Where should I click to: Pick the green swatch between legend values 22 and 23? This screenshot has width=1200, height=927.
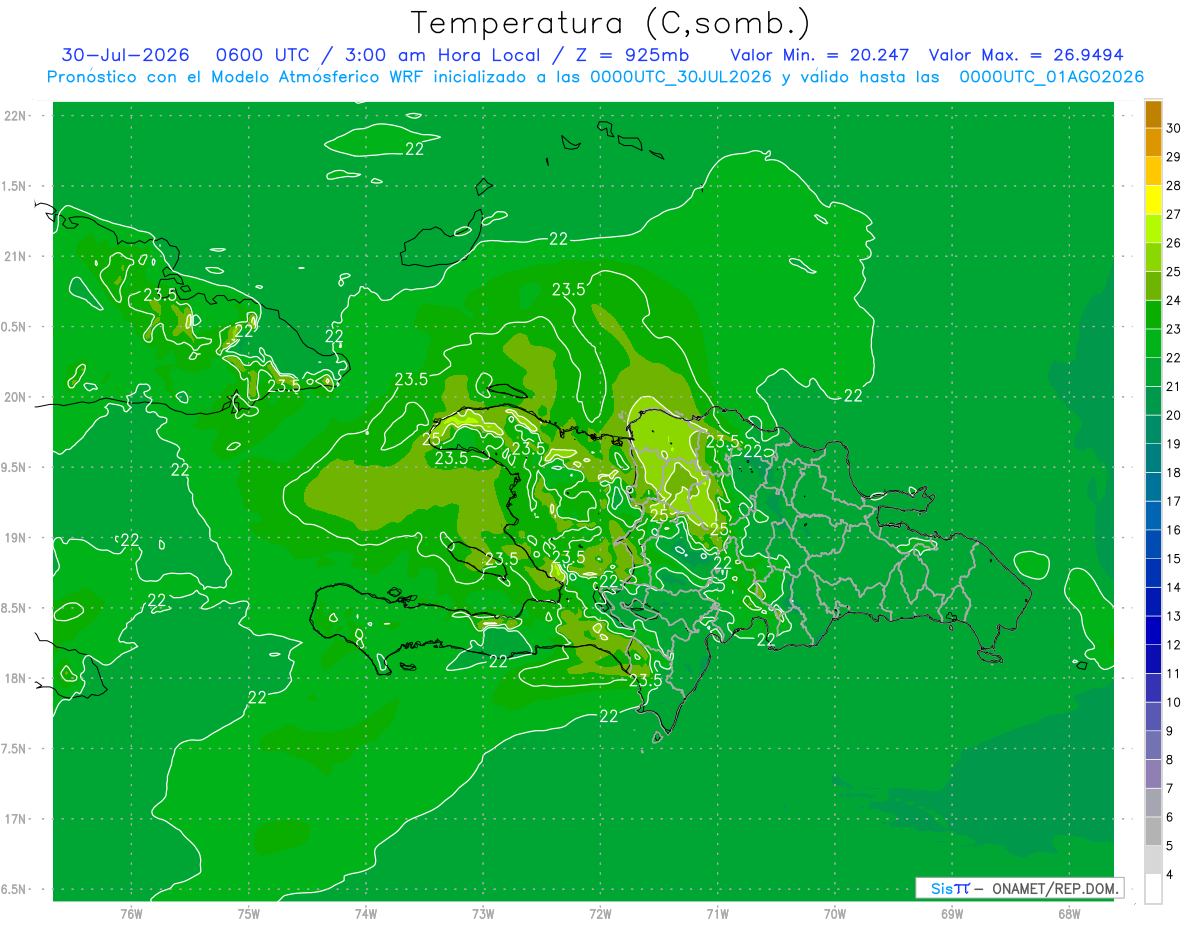pos(1153,344)
